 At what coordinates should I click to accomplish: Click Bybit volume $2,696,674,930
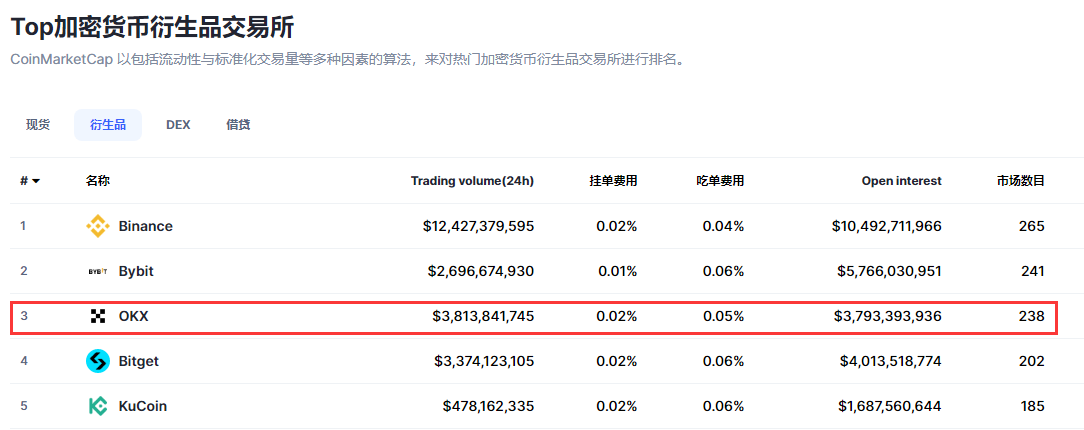(481, 271)
